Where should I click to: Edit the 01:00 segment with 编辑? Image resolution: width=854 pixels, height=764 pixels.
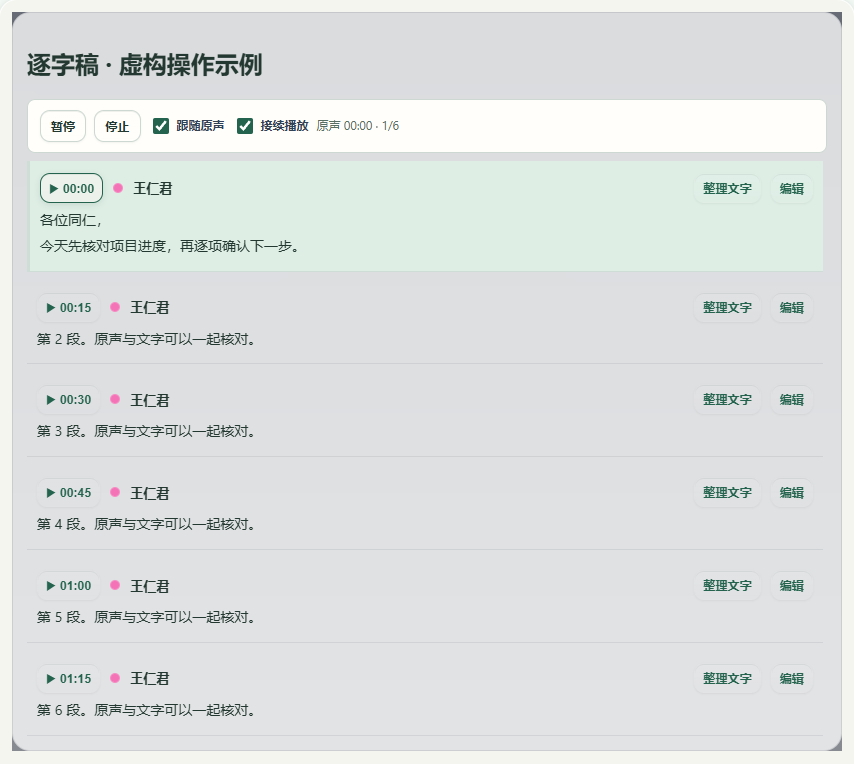click(791, 586)
